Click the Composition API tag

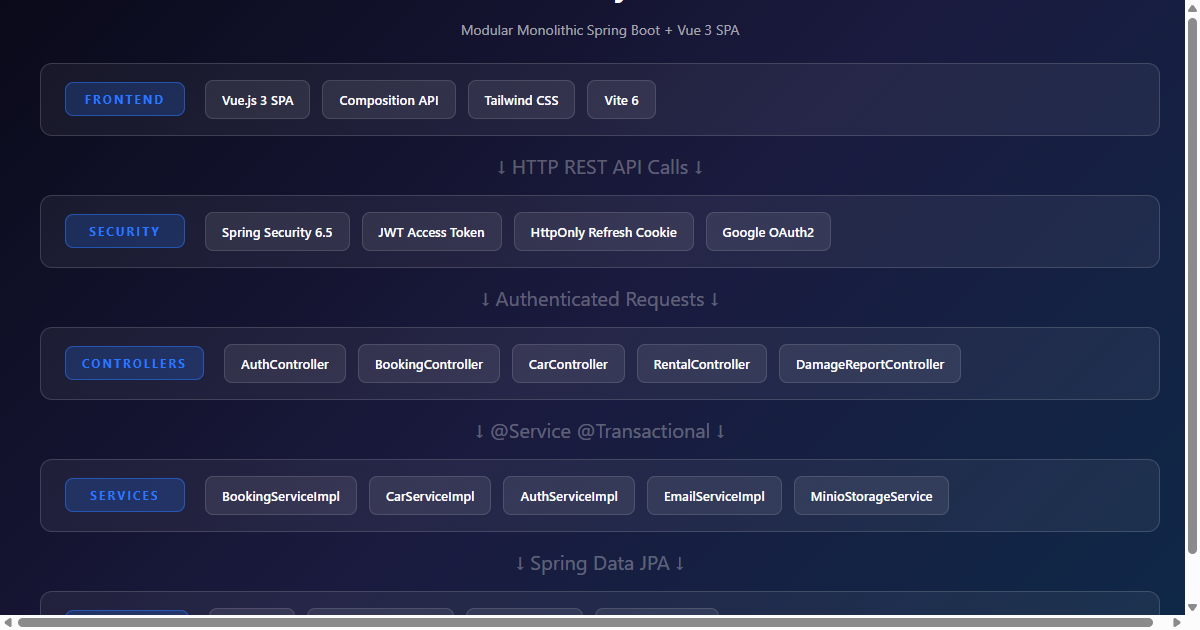click(x=389, y=100)
